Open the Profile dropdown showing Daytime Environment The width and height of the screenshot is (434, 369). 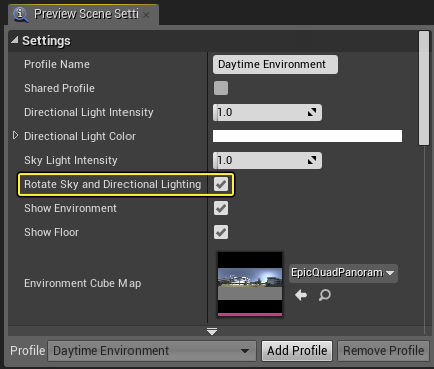[152, 351]
